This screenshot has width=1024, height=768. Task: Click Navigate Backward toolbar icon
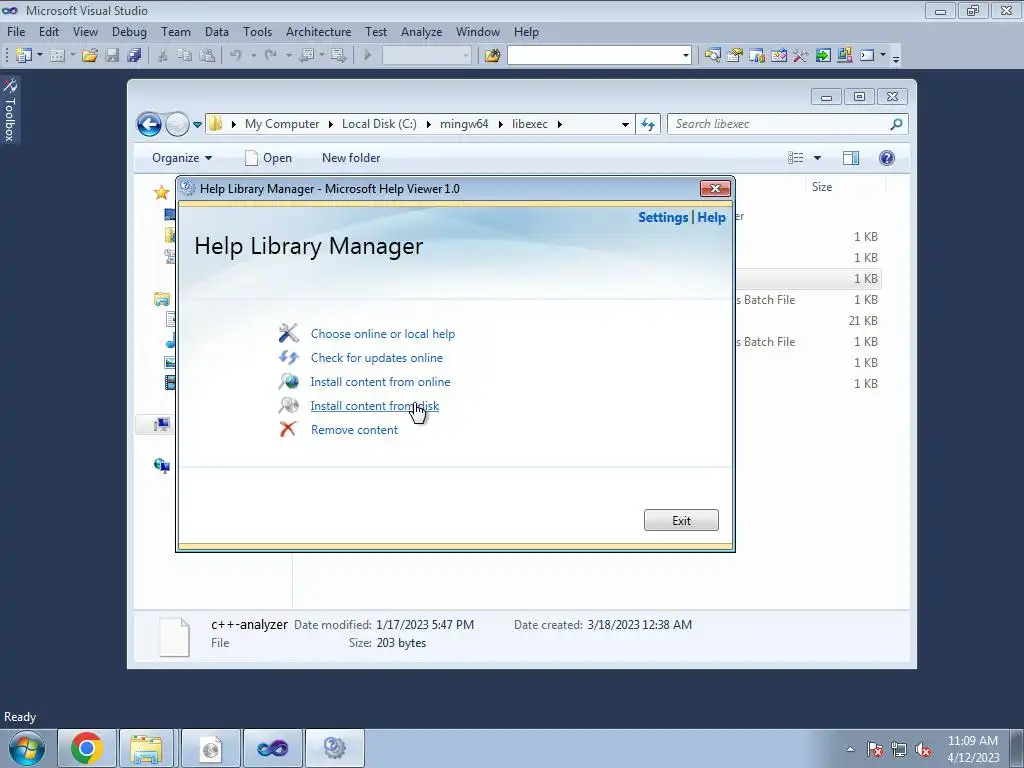(x=306, y=56)
